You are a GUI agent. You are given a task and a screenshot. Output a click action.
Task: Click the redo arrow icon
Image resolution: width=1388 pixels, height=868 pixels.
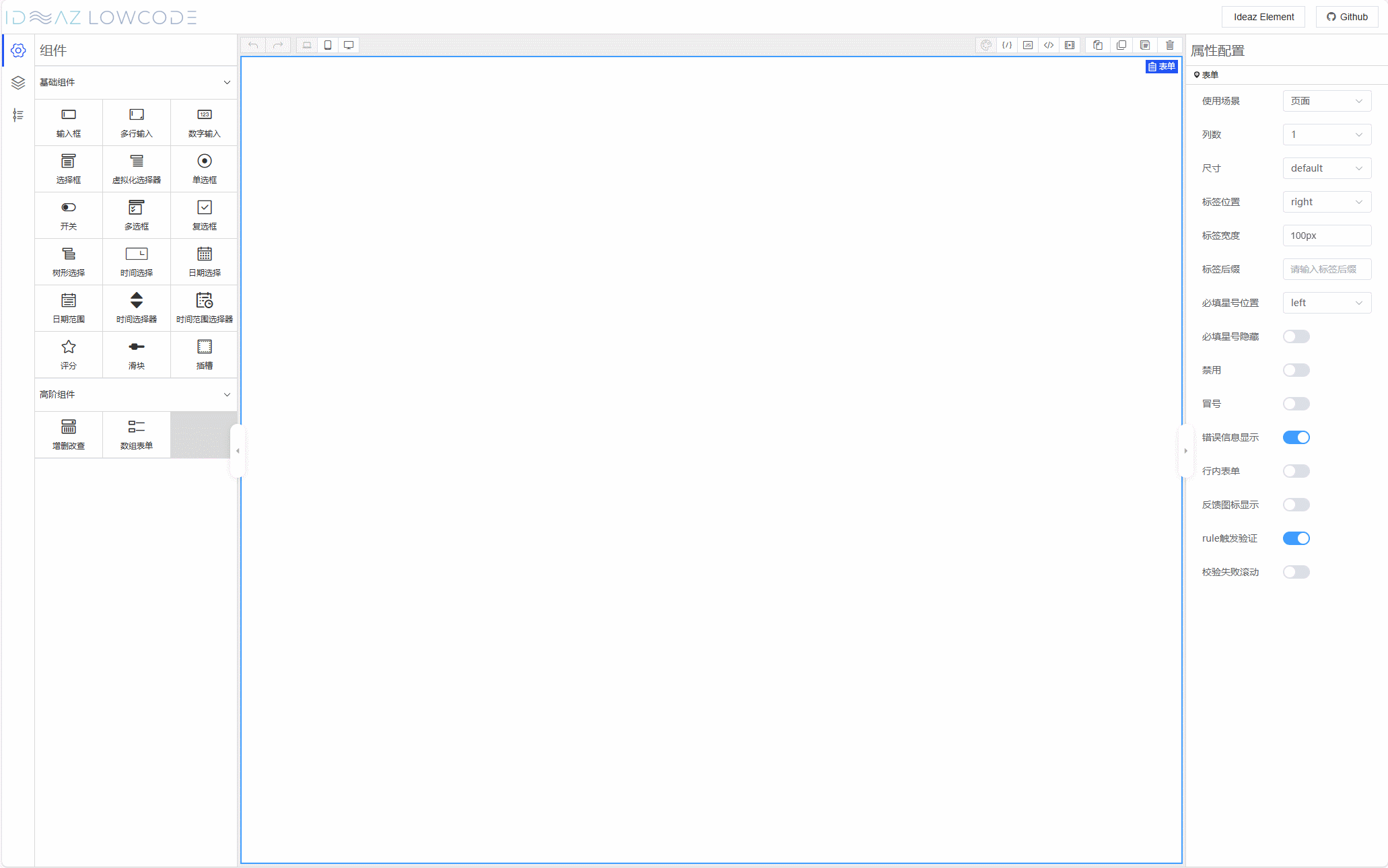tap(278, 45)
